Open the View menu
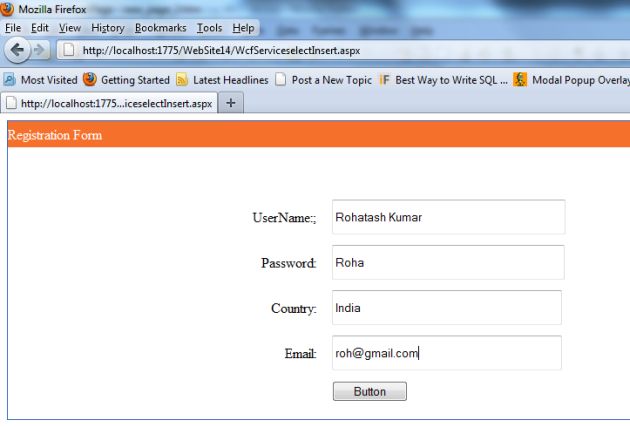Screen dimensions: 630x427 pos(70,28)
